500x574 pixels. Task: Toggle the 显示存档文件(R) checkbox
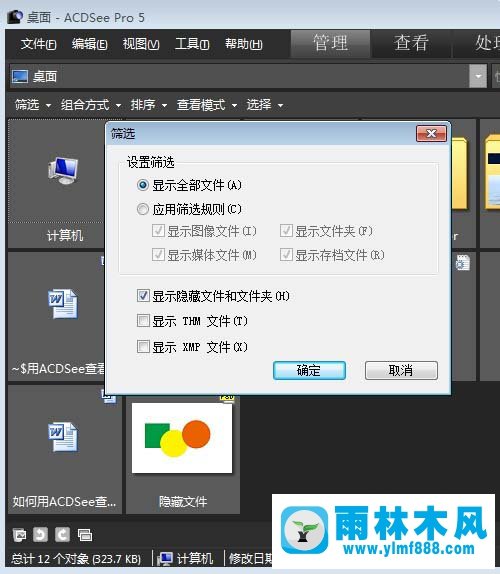[x=286, y=255]
